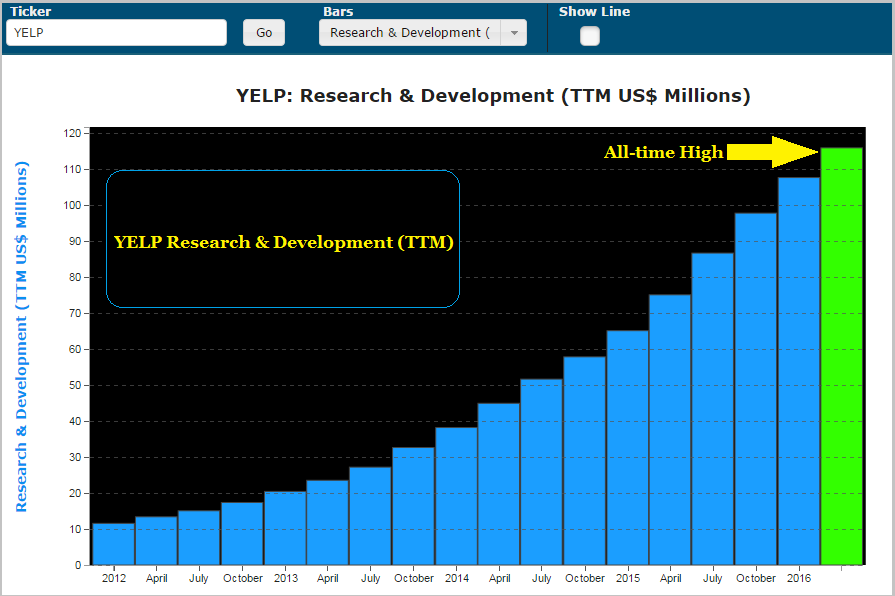Viewport: 895px width, 596px height.
Task: Click the '2013' x-axis label
Action: (x=285, y=578)
